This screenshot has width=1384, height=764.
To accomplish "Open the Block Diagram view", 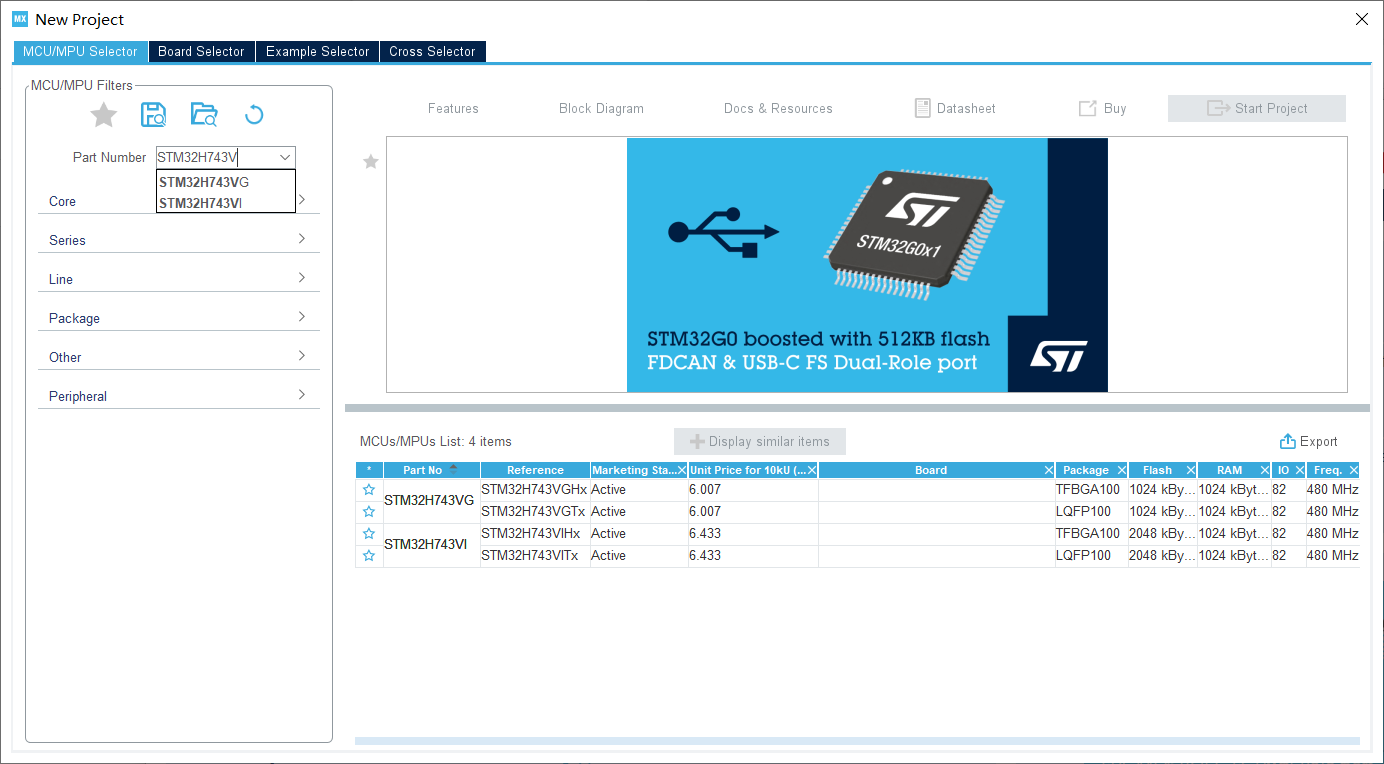I will coord(601,108).
